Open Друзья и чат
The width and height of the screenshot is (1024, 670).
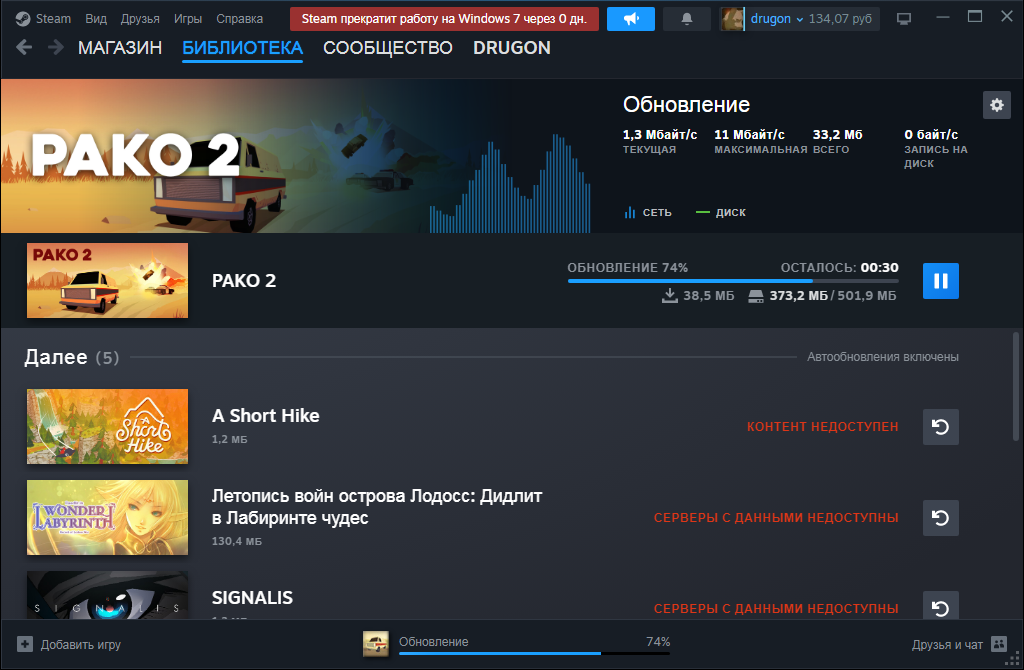(x=947, y=645)
